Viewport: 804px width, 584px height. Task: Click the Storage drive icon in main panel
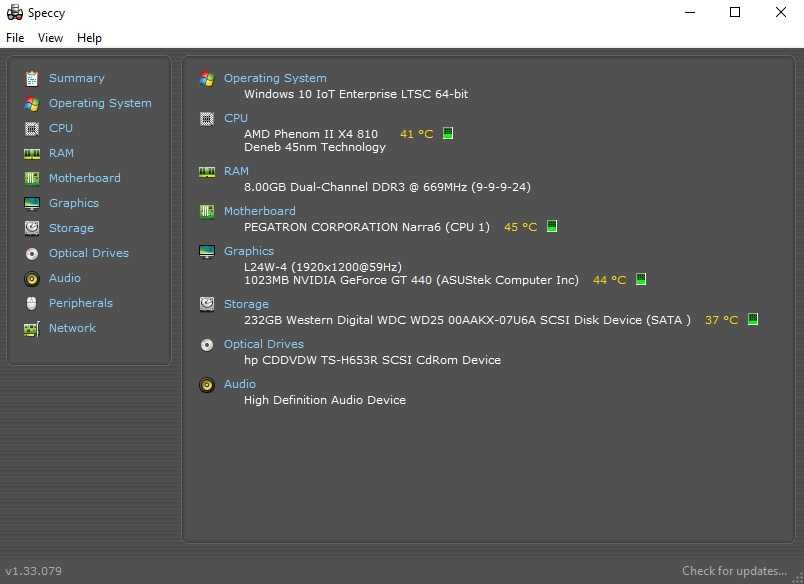pos(207,304)
